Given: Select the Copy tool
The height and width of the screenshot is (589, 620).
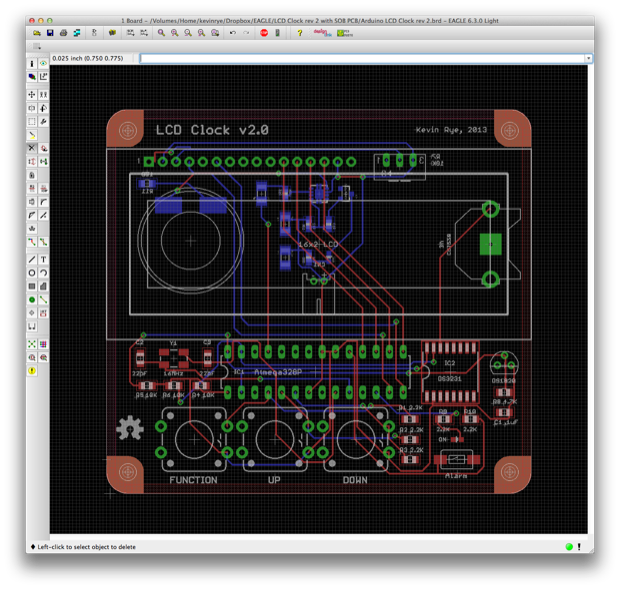Looking at the screenshot, I should point(43,95).
